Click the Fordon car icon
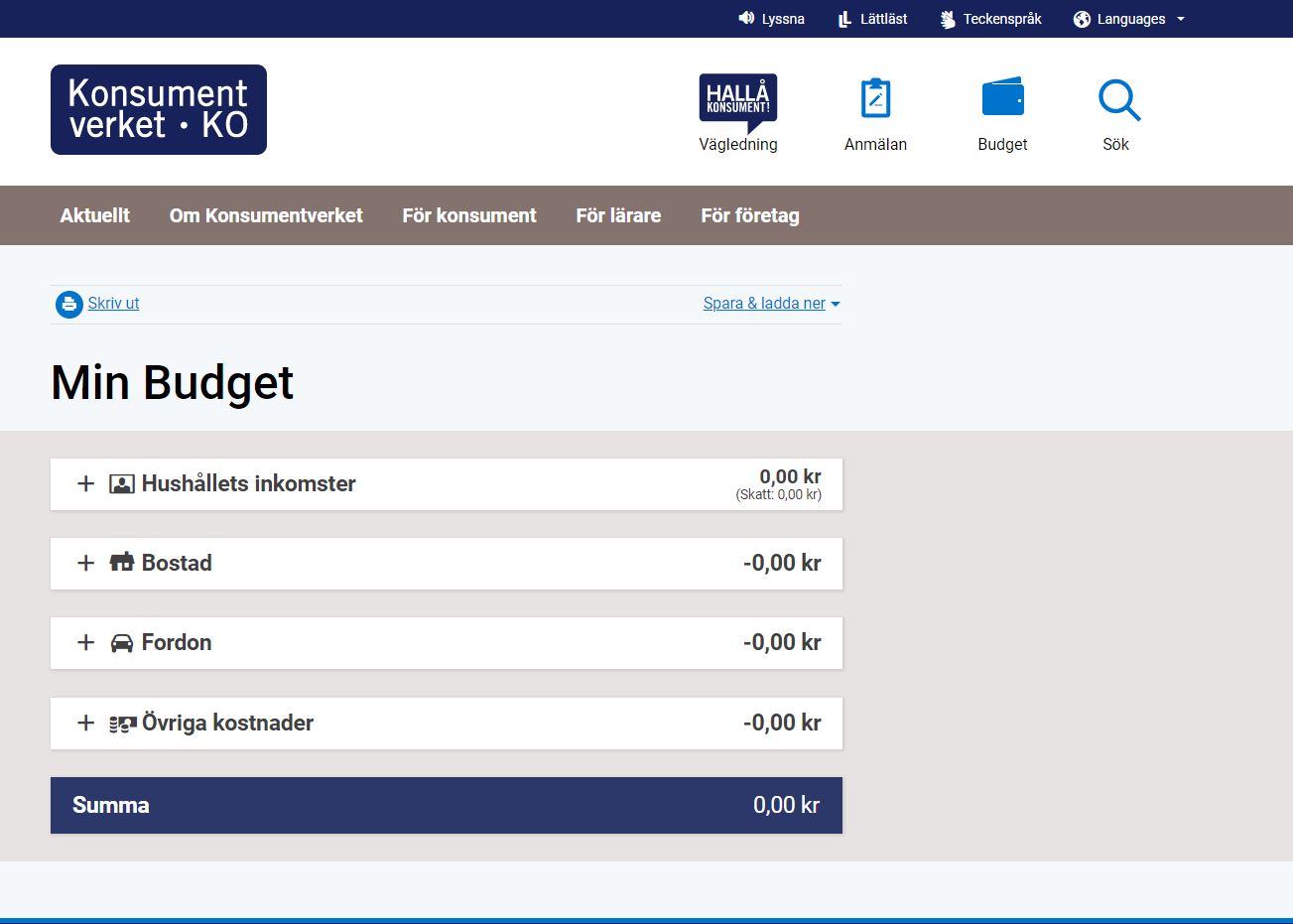 point(122,643)
